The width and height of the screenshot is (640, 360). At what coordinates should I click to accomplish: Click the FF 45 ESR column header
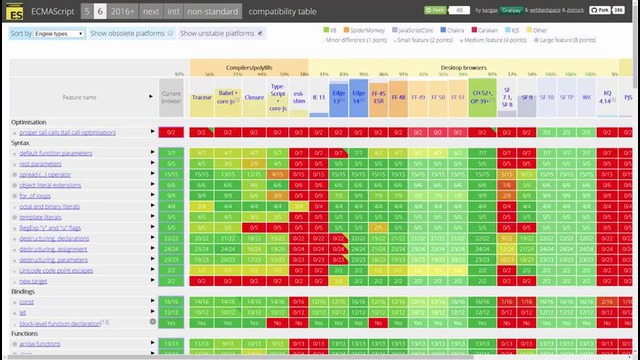pyautogui.click(x=378, y=97)
